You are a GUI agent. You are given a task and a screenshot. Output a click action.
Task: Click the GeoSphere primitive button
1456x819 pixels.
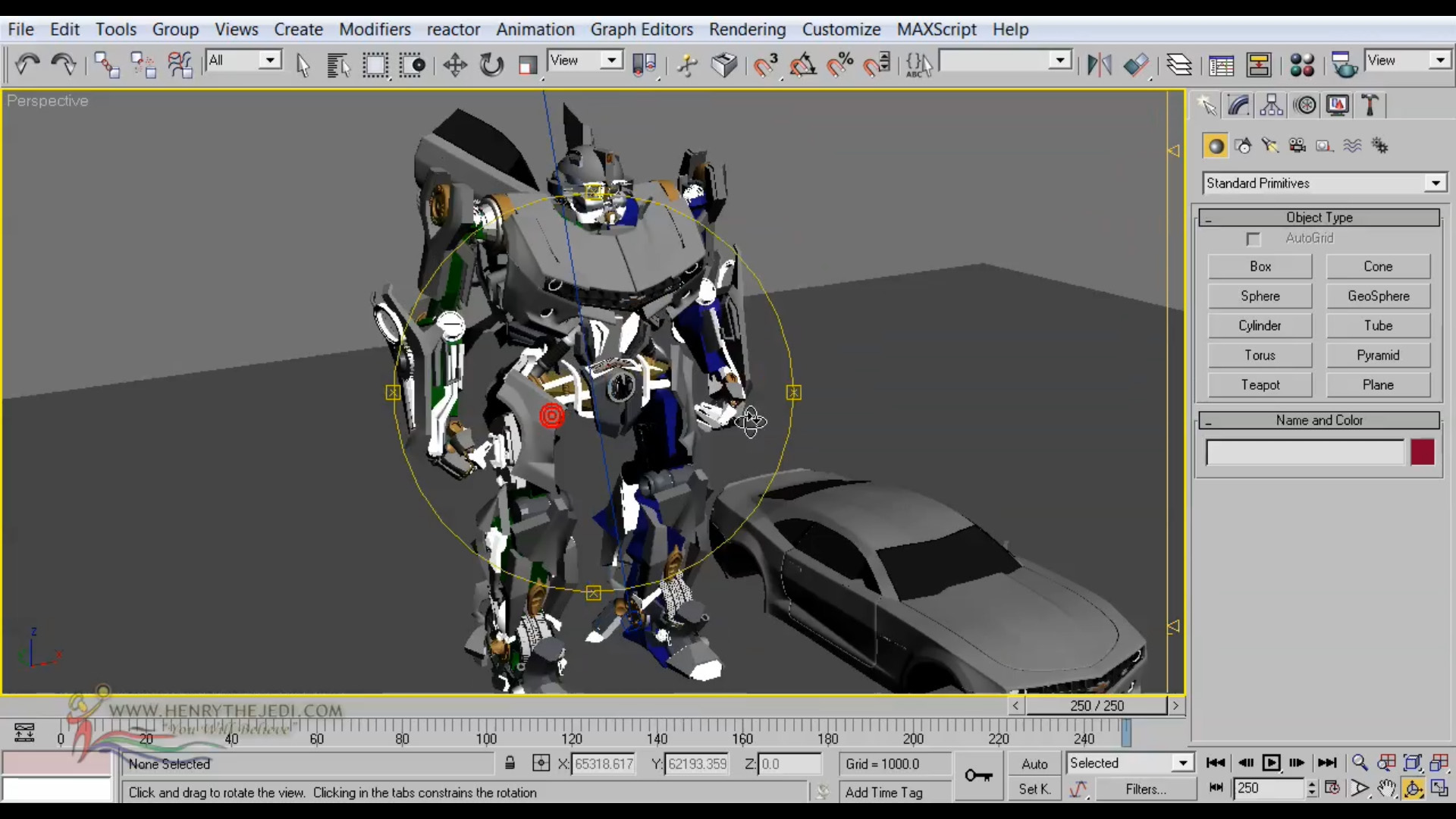pyautogui.click(x=1378, y=297)
